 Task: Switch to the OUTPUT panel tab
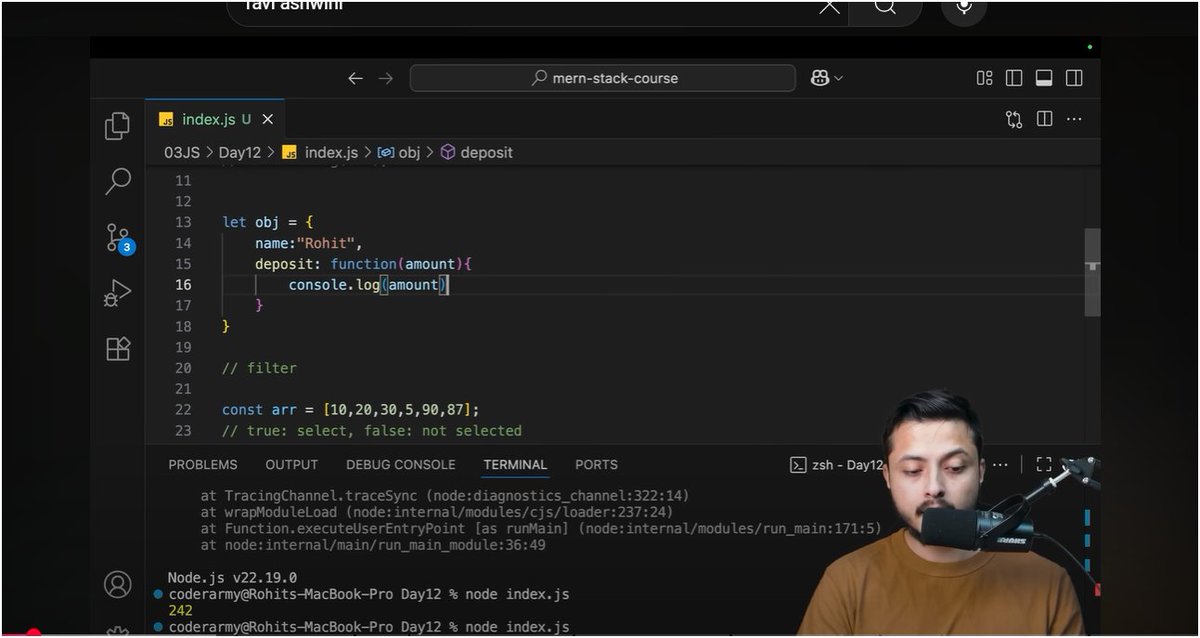pos(292,465)
